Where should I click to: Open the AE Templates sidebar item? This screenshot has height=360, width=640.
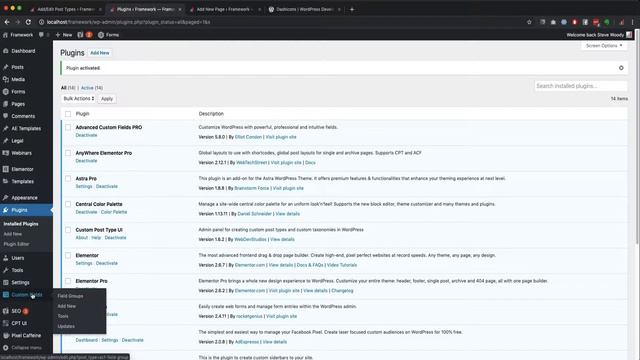coord(26,129)
